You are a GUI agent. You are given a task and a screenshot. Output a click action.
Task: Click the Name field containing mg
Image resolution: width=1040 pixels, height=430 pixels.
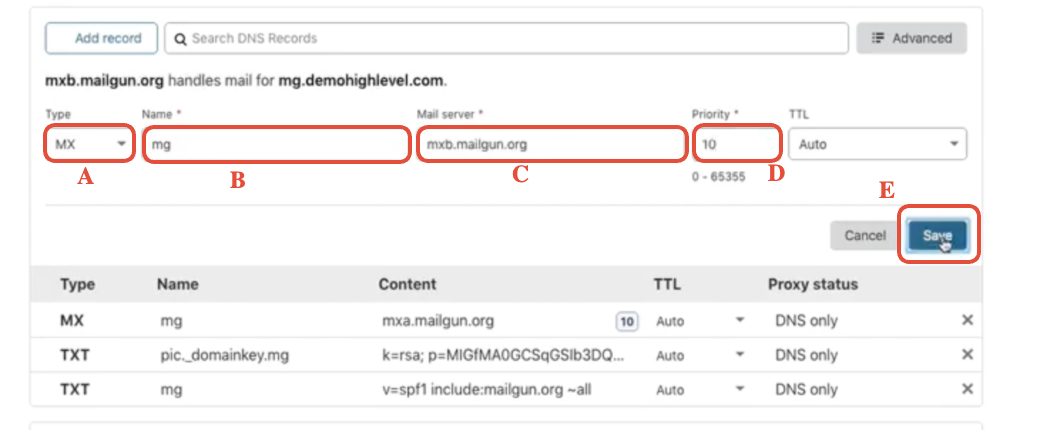[277, 144]
